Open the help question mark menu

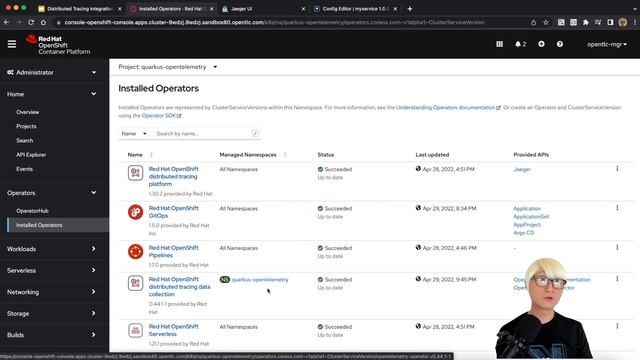tap(560, 44)
